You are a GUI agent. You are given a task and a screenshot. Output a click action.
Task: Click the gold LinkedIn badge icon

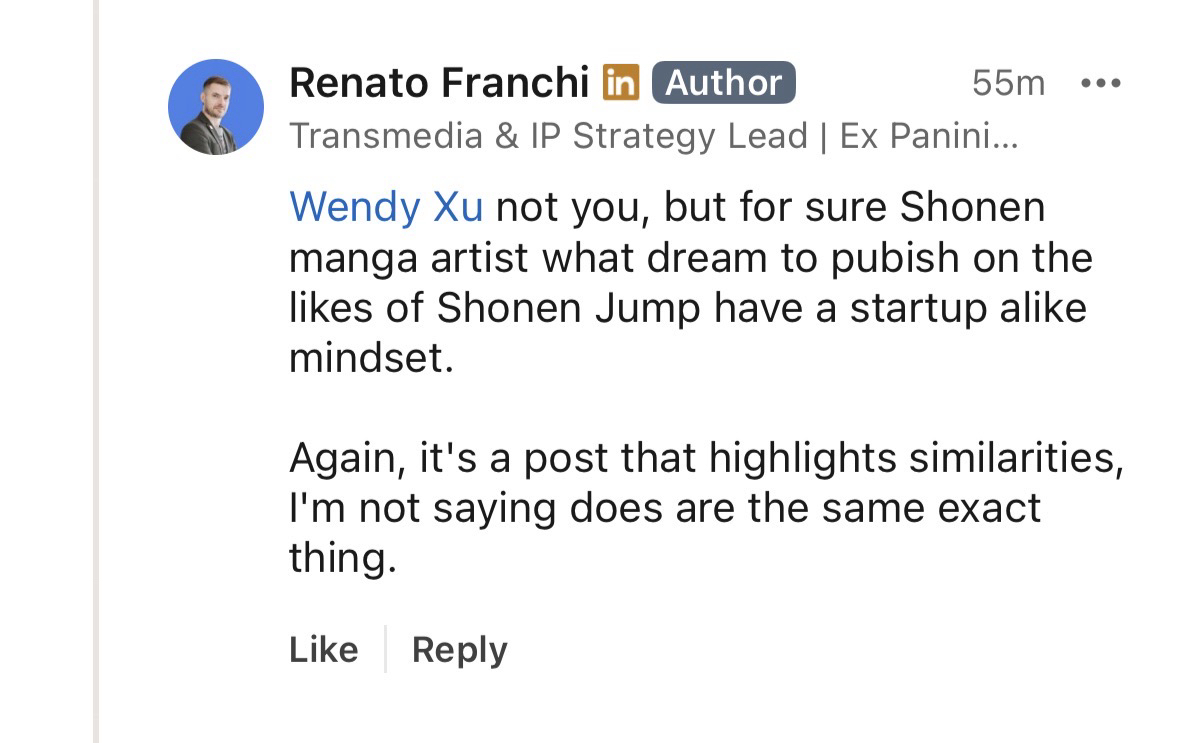620,83
